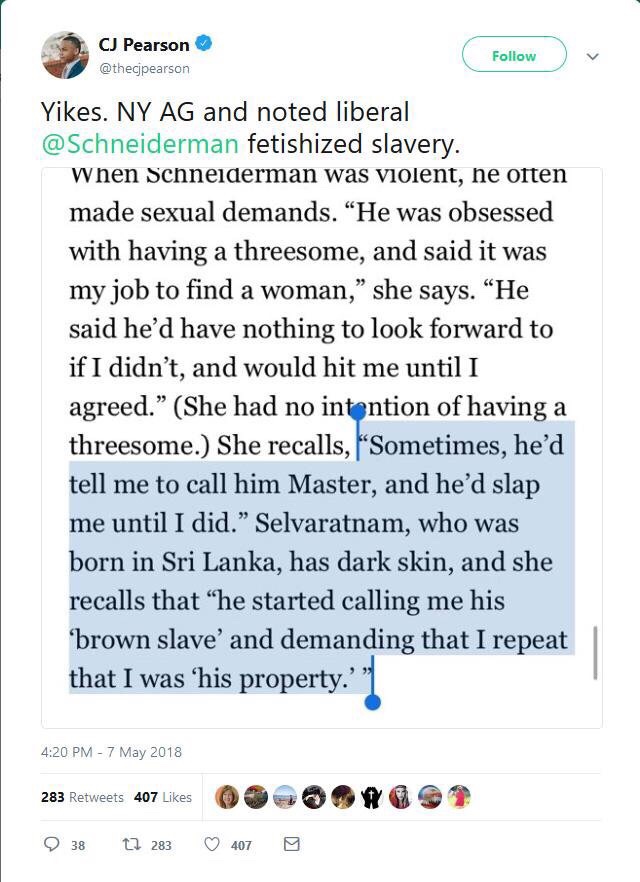The width and height of the screenshot is (640, 882).
Task: Click the first liker avatar with blonde hair
Action: pos(227,797)
